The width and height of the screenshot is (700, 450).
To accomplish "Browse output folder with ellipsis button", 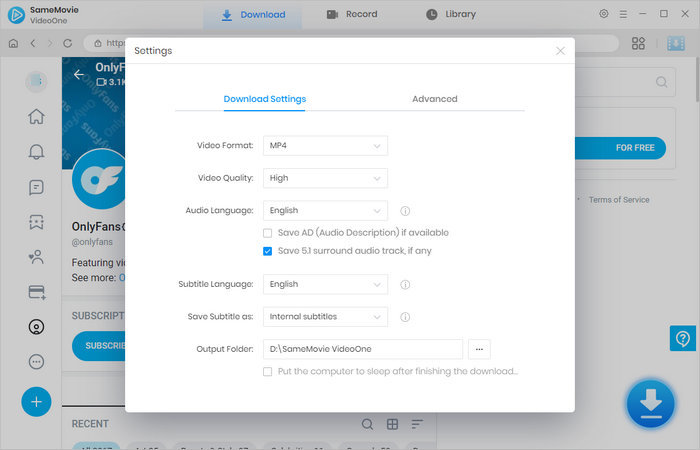I will click(x=479, y=349).
